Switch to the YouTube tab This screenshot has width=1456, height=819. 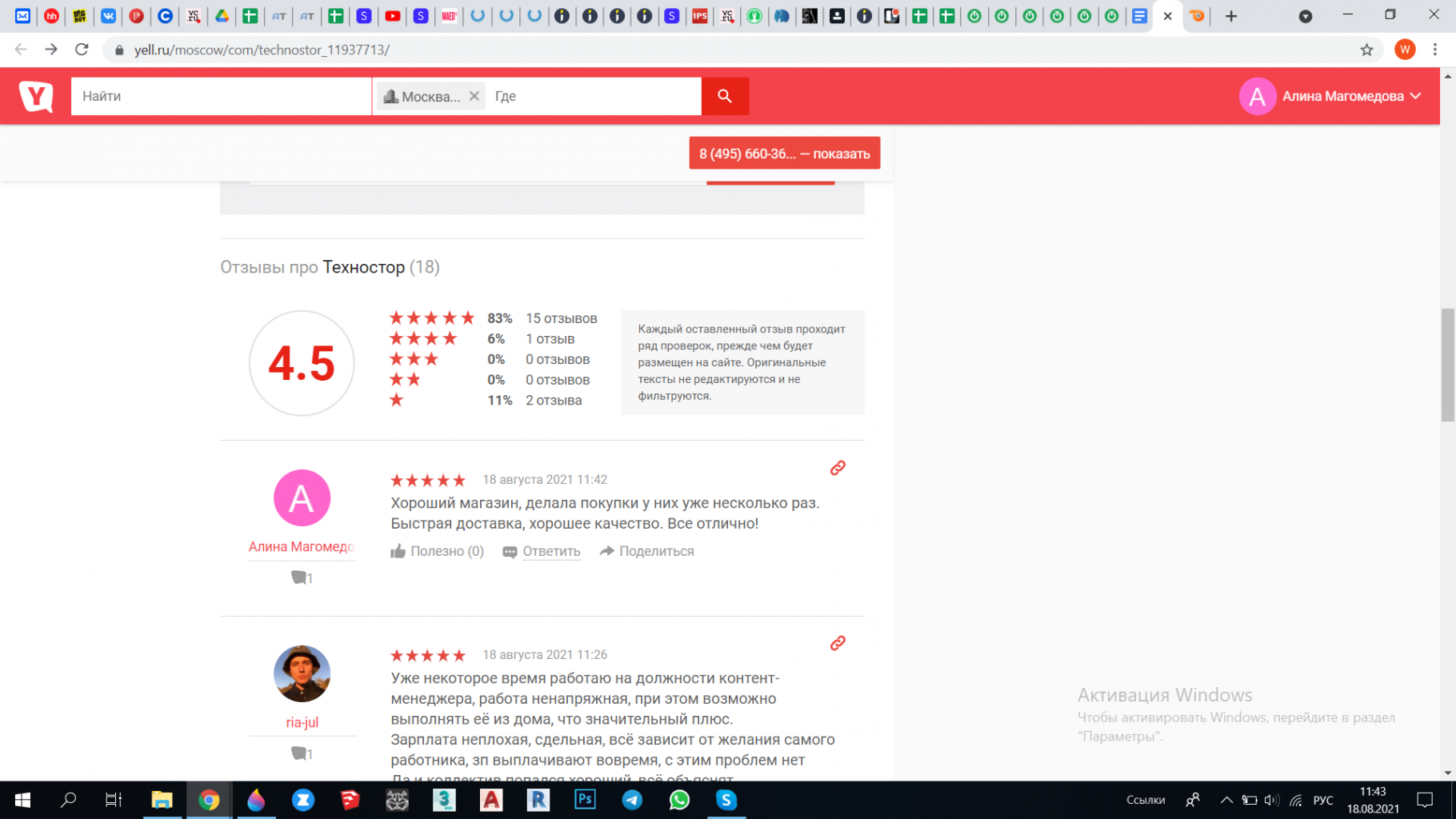point(392,16)
